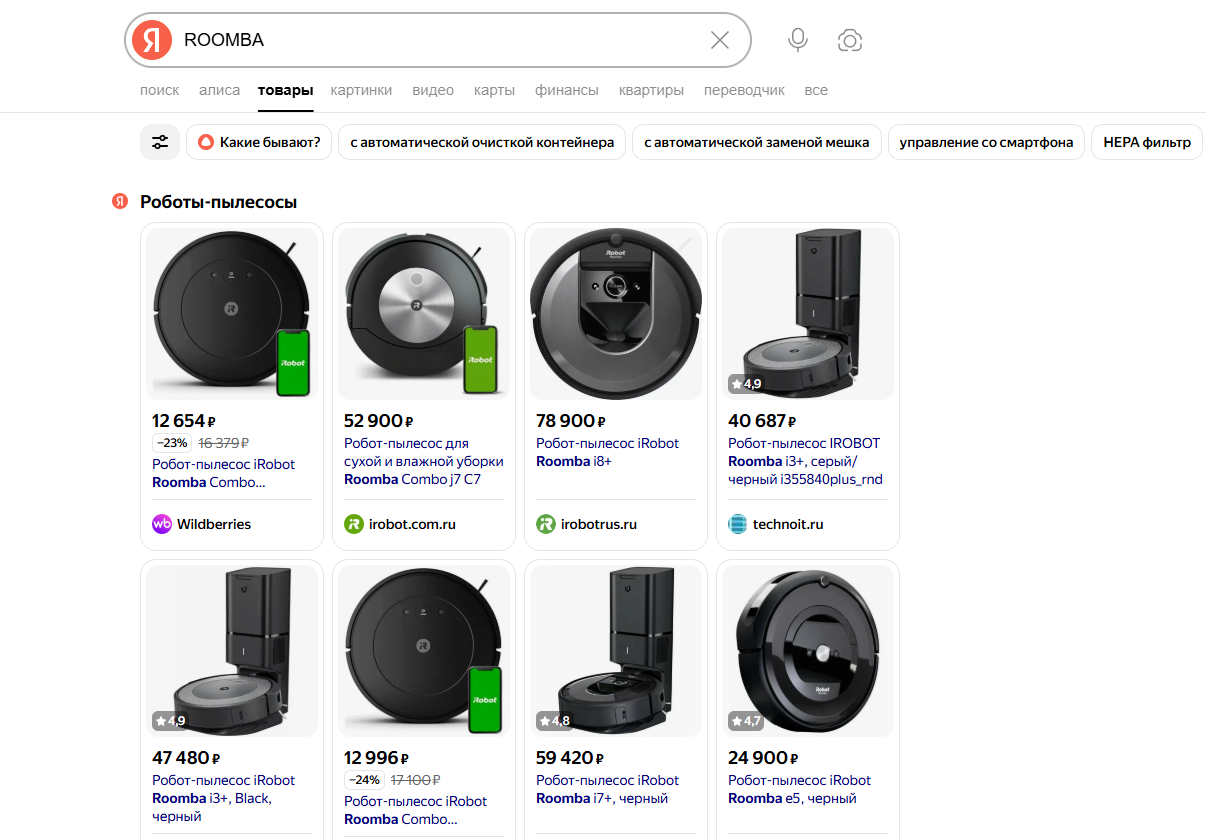The width and height of the screenshot is (1206, 839).
Task: Open the 12 654 ₽ Roomba Combo image
Action: click(232, 314)
